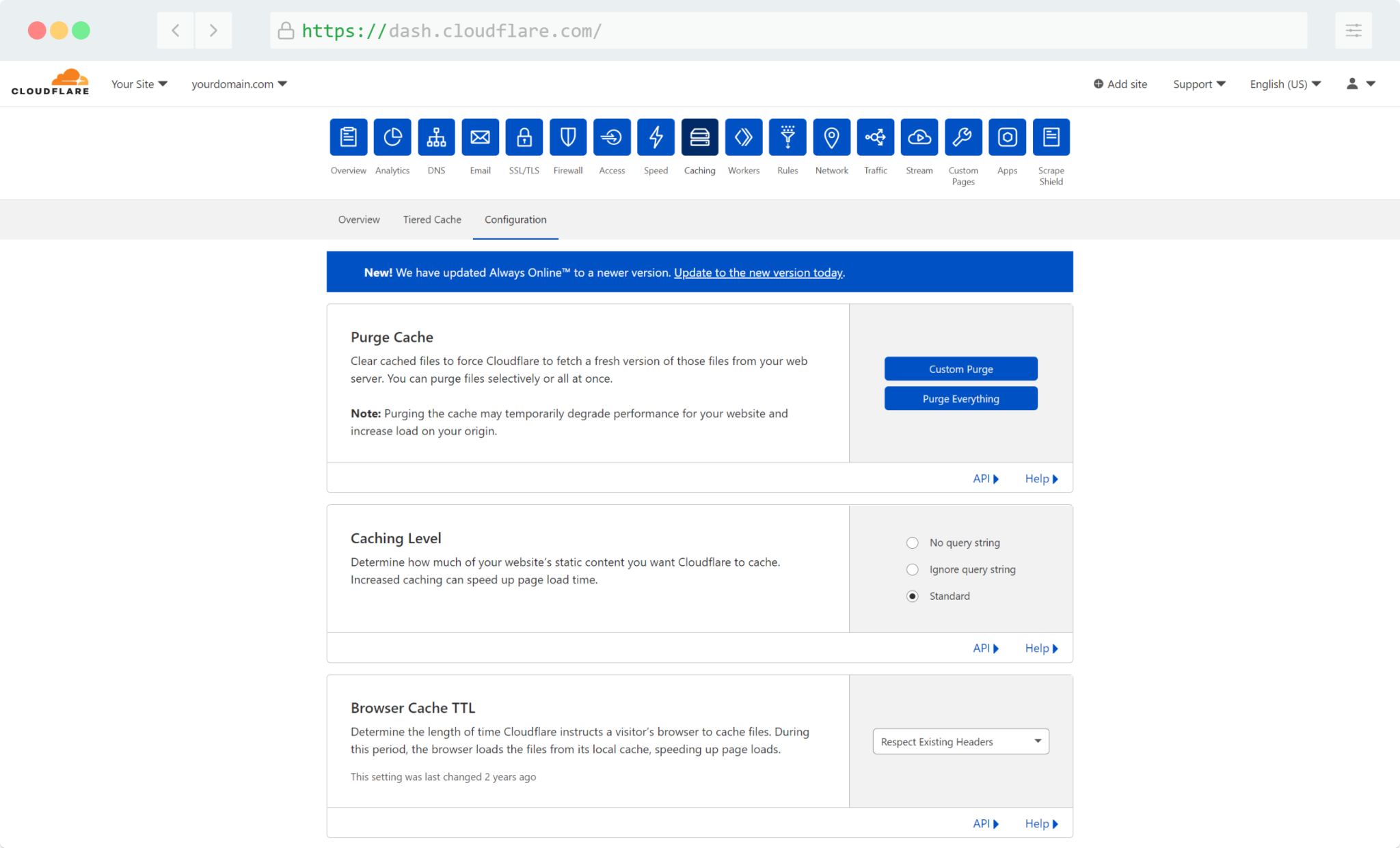Open the Stream cloud icon
The width and height of the screenshot is (1400, 848).
click(919, 137)
